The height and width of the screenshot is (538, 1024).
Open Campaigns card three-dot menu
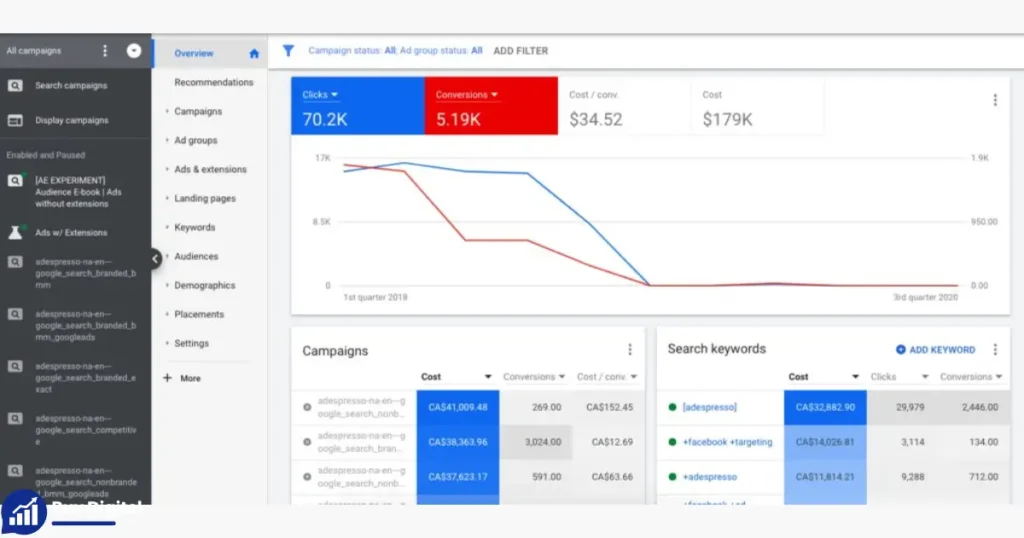(x=630, y=350)
